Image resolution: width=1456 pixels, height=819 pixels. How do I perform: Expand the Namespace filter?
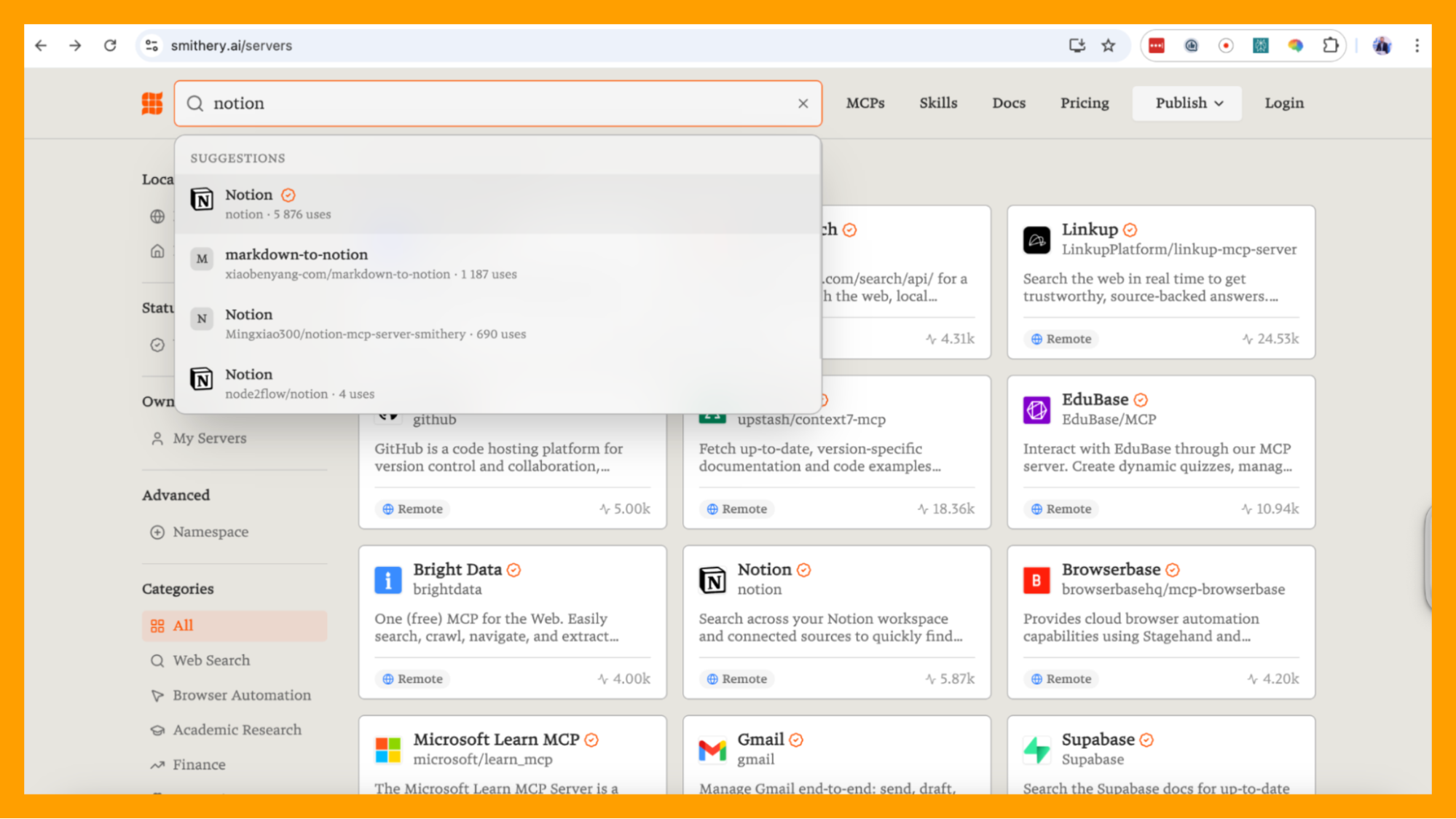pos(210,532)
